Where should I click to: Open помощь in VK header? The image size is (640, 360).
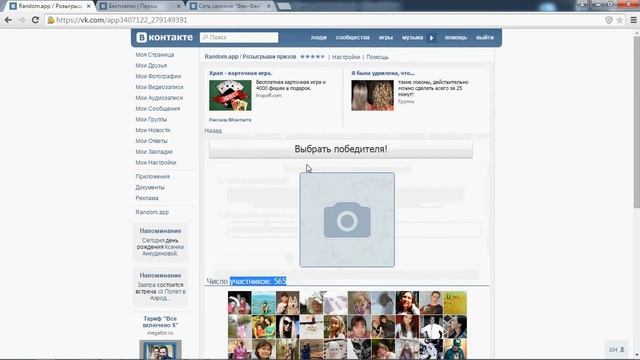pos(456,37)
